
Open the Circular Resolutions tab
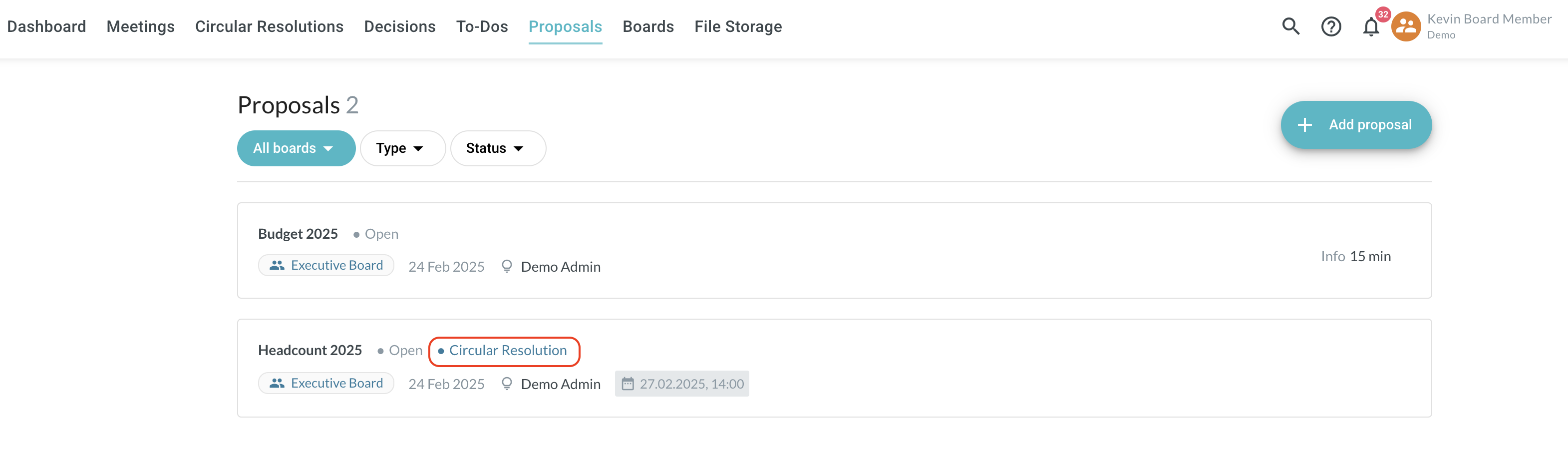coord(269,27)
